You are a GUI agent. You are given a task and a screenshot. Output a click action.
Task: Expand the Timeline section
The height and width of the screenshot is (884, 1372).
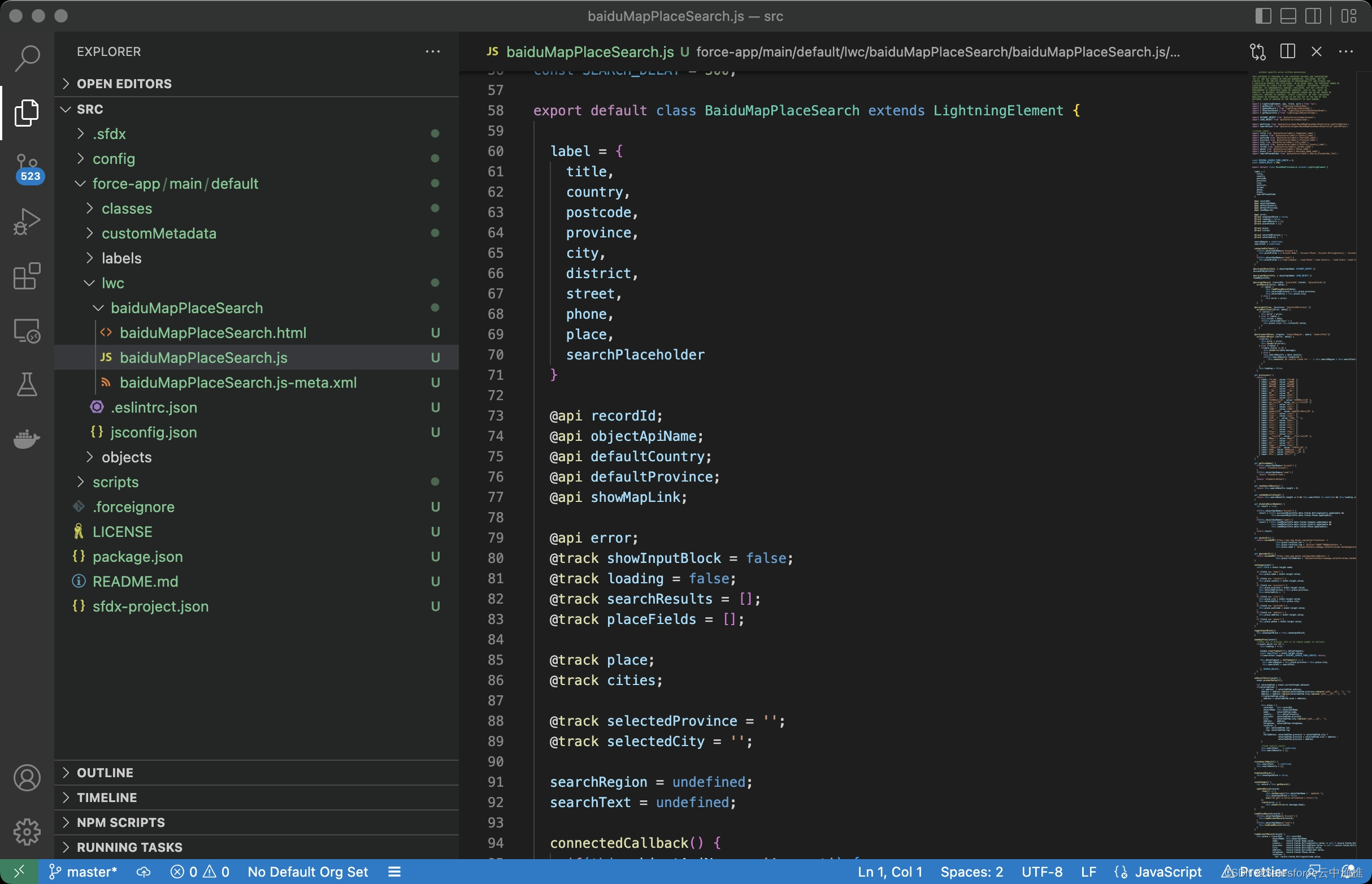click(257, 798)
